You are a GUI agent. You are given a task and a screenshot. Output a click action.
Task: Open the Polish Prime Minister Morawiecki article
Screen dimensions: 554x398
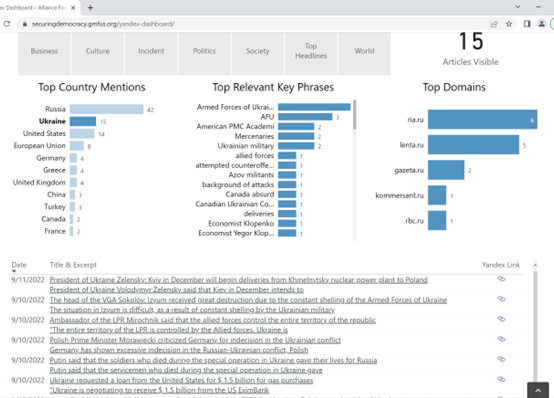195,340
